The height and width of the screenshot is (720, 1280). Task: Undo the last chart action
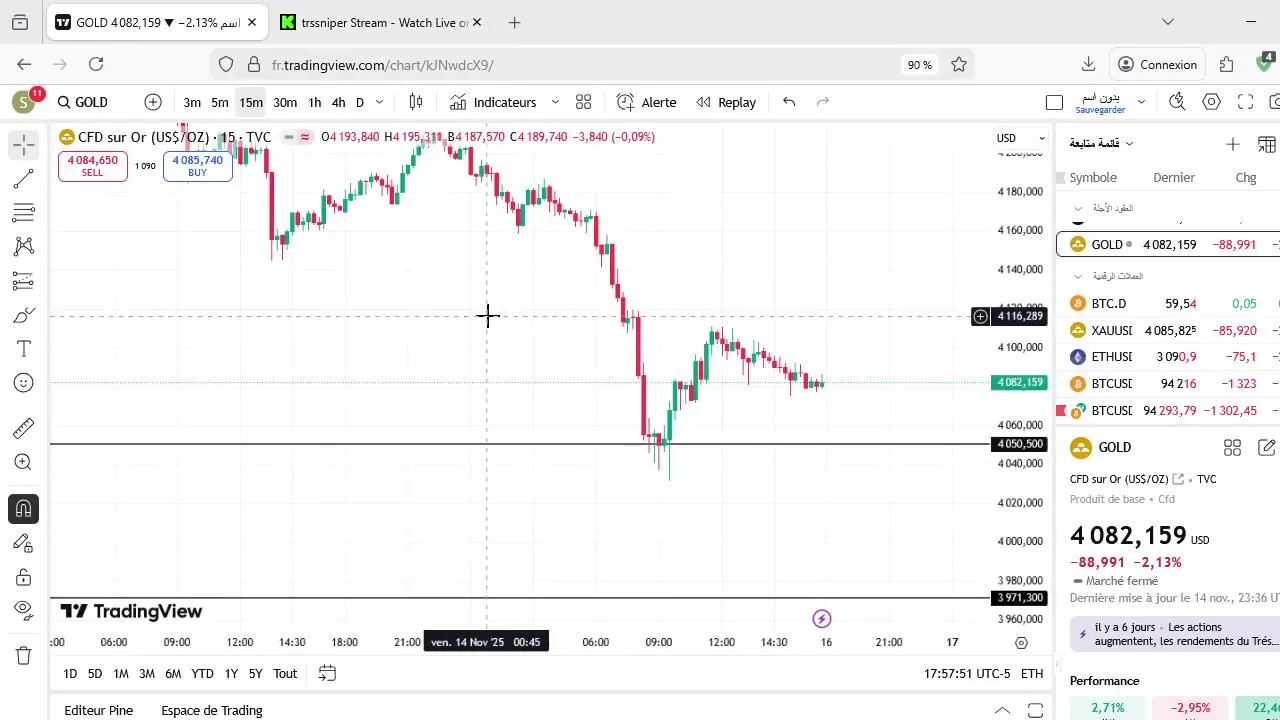pyautogui.click(x=789, y=102)
